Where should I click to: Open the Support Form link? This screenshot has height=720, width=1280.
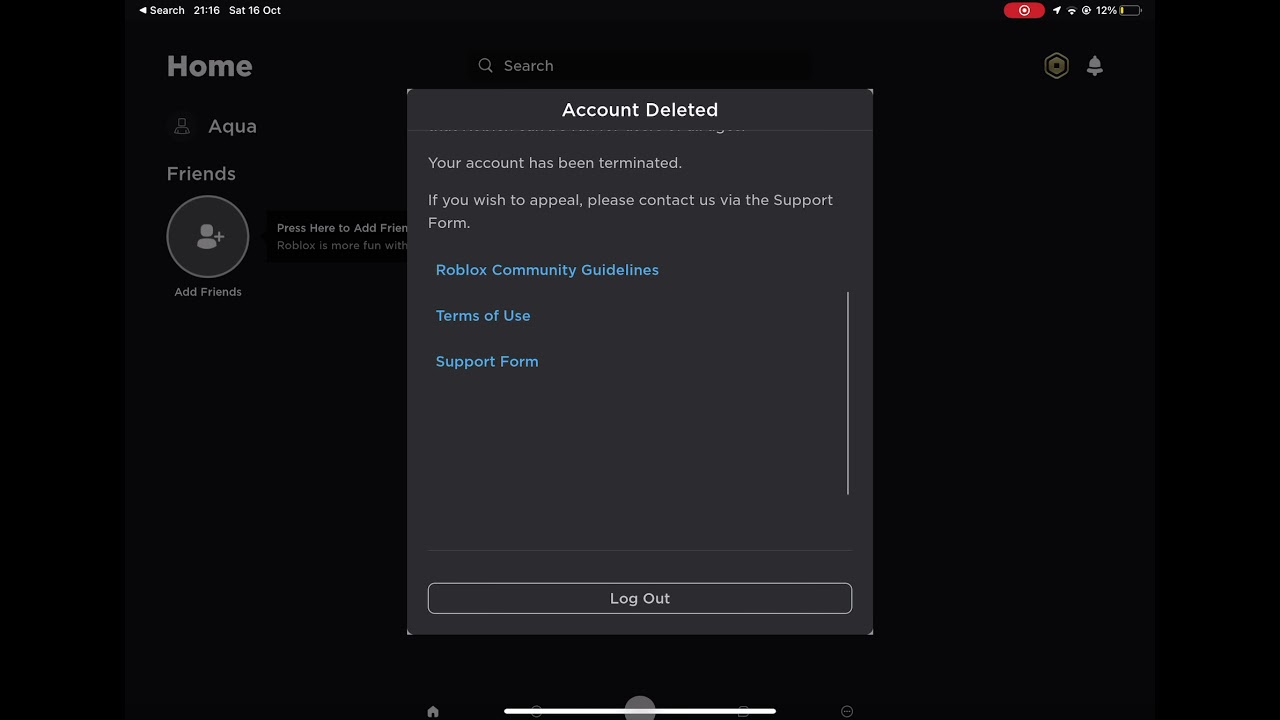(487, 362)
